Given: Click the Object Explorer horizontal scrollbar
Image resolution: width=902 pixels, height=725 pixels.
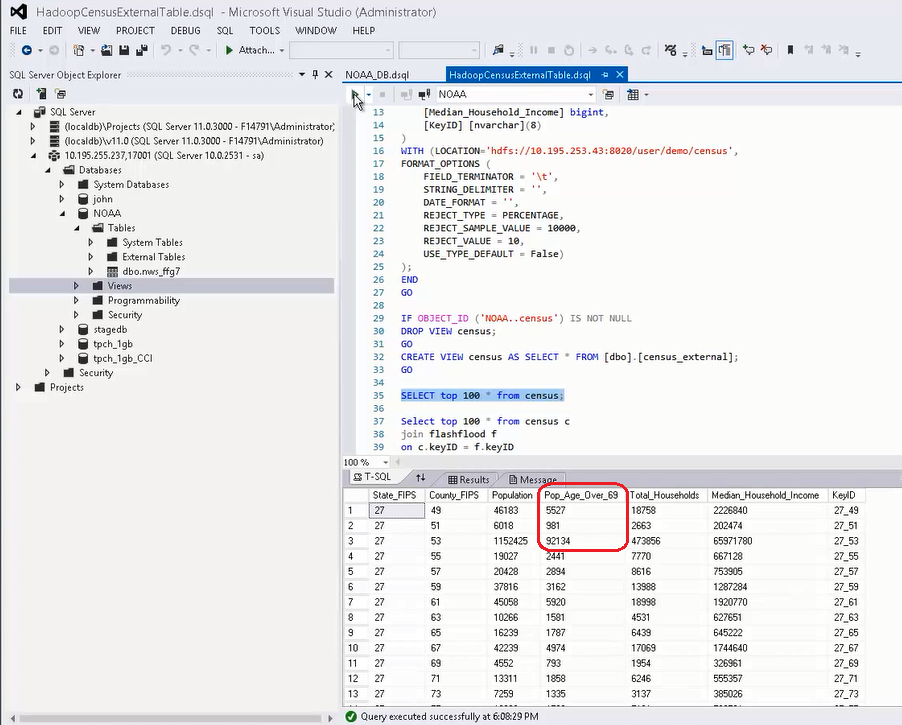Looking at the screenshot, I should tap(170, 718).
